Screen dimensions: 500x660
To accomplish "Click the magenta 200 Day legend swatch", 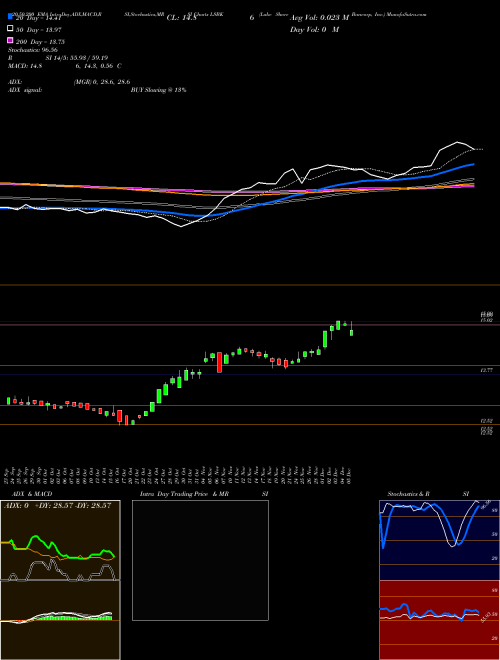I will [10, 40].
